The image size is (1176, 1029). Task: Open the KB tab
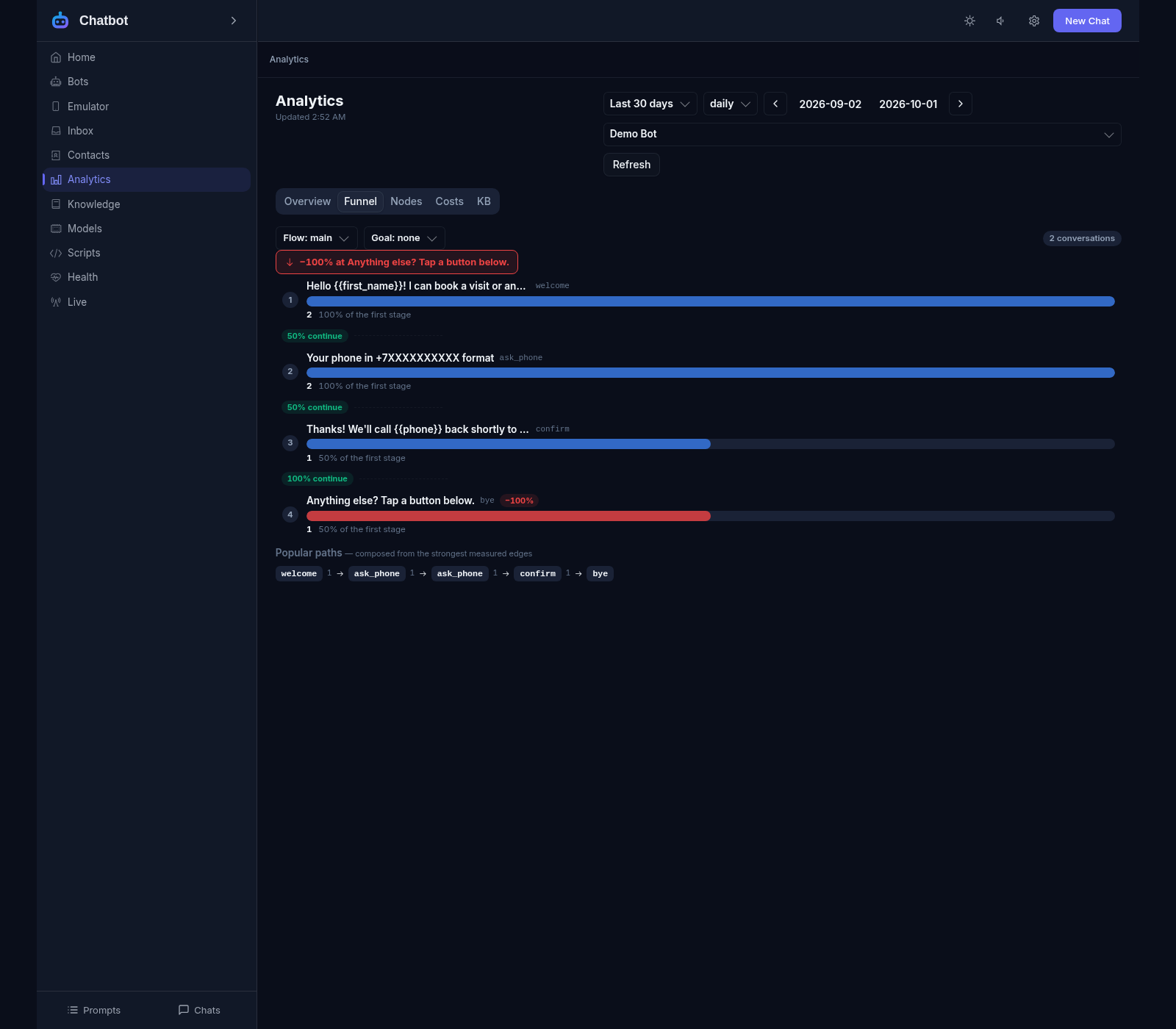pyautogui.click(x=484, y=201)
